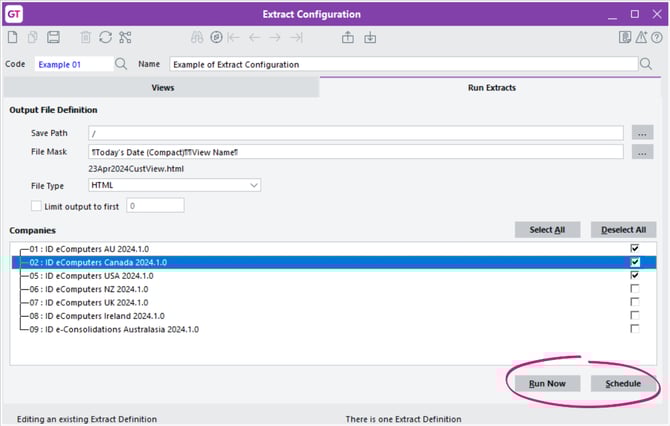Image resolution: width=670 pixels, height=426 pixels.
Task: Open the help question mark icon
Action: (657, 38)
